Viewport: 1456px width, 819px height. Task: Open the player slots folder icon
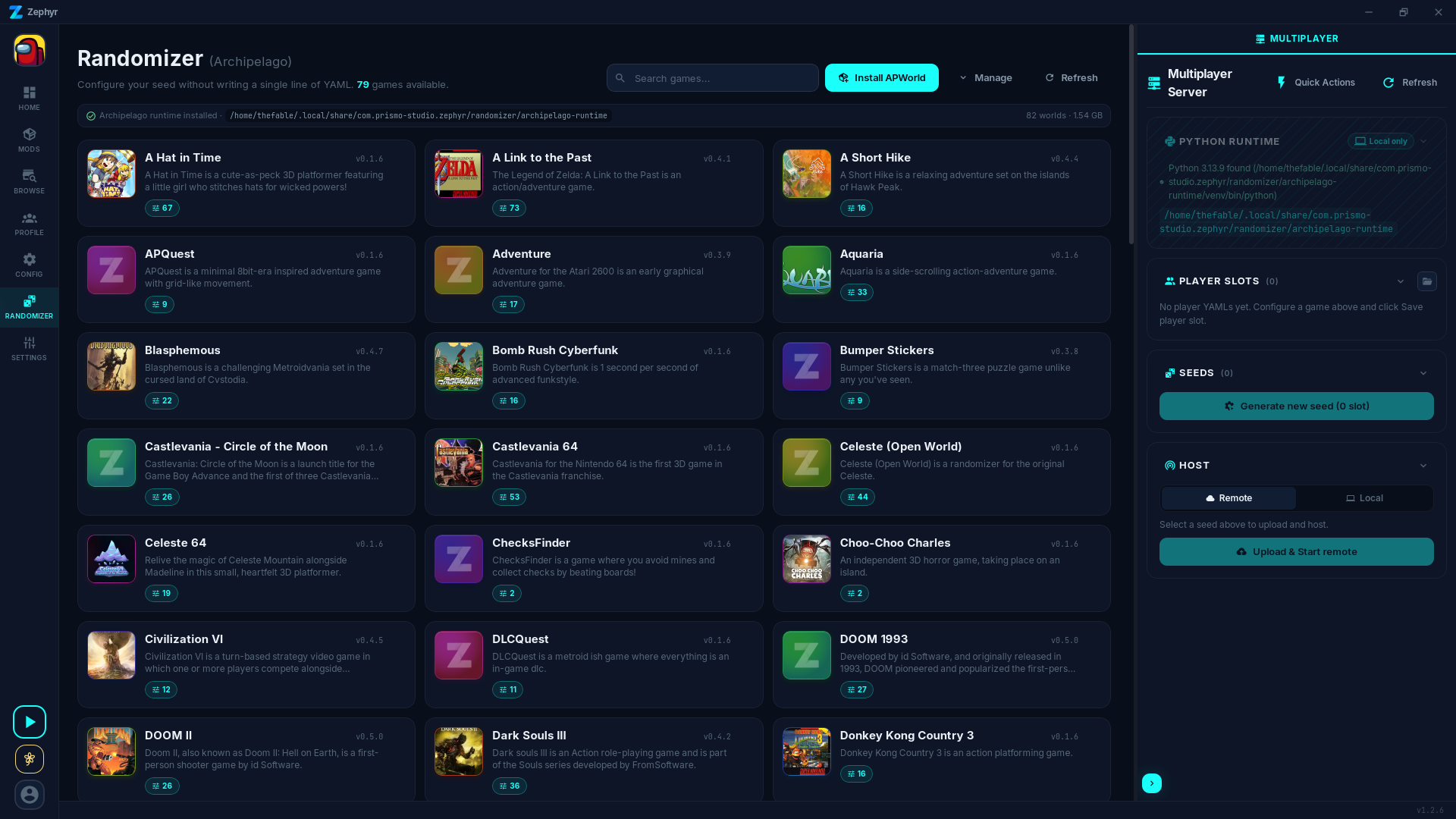[1427, 281]
